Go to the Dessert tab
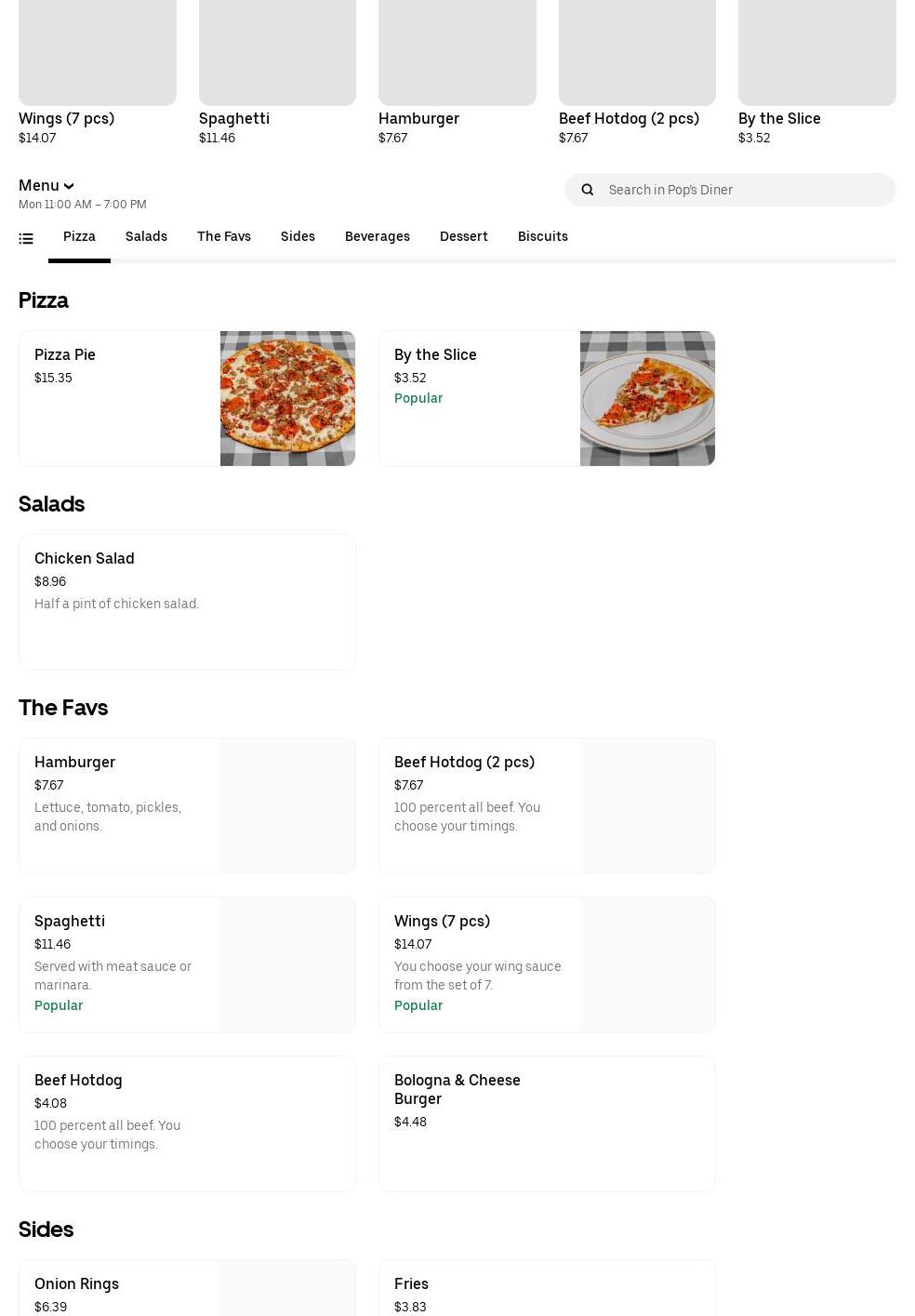 (463, 236)
